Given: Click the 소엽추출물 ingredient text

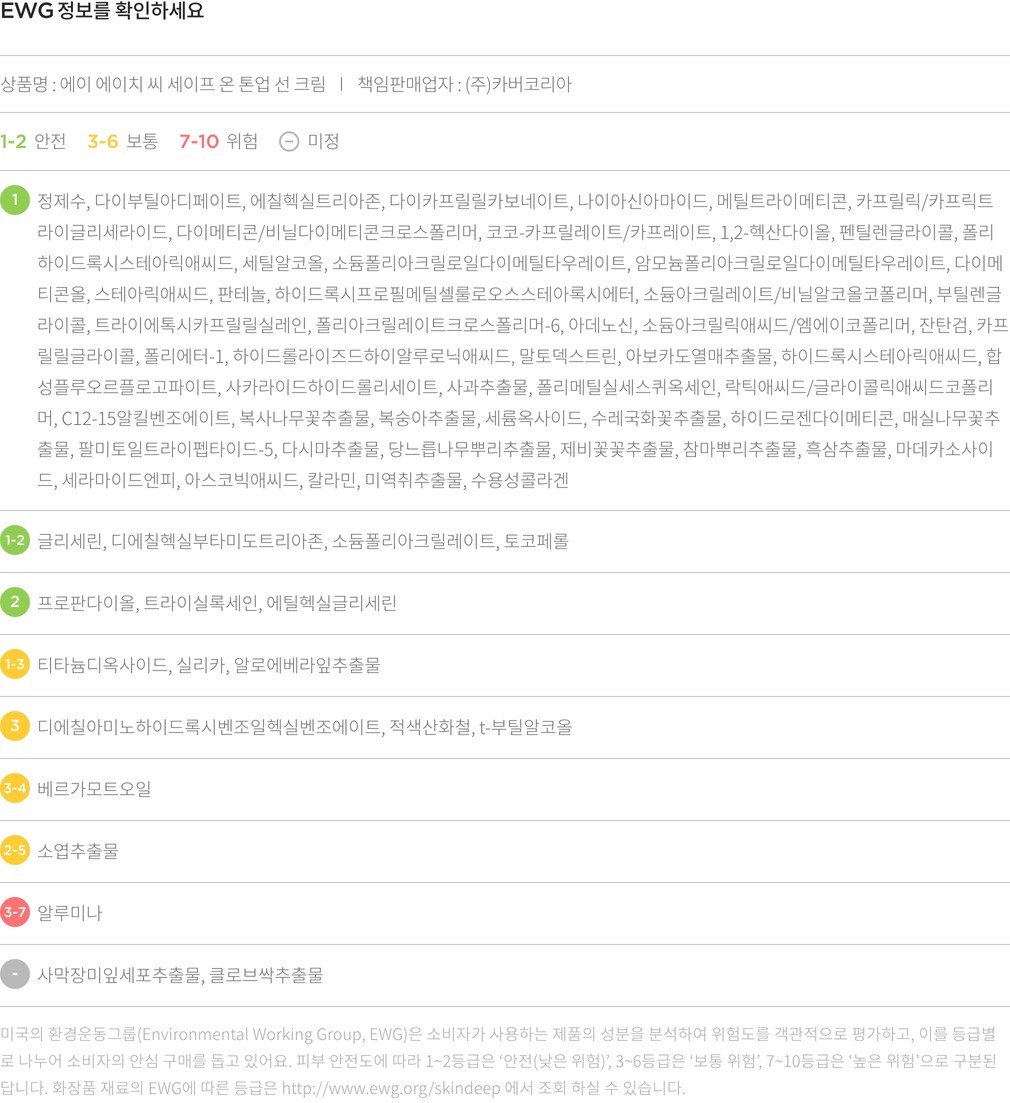Looking at the screenshot, I should coord(78,851).
